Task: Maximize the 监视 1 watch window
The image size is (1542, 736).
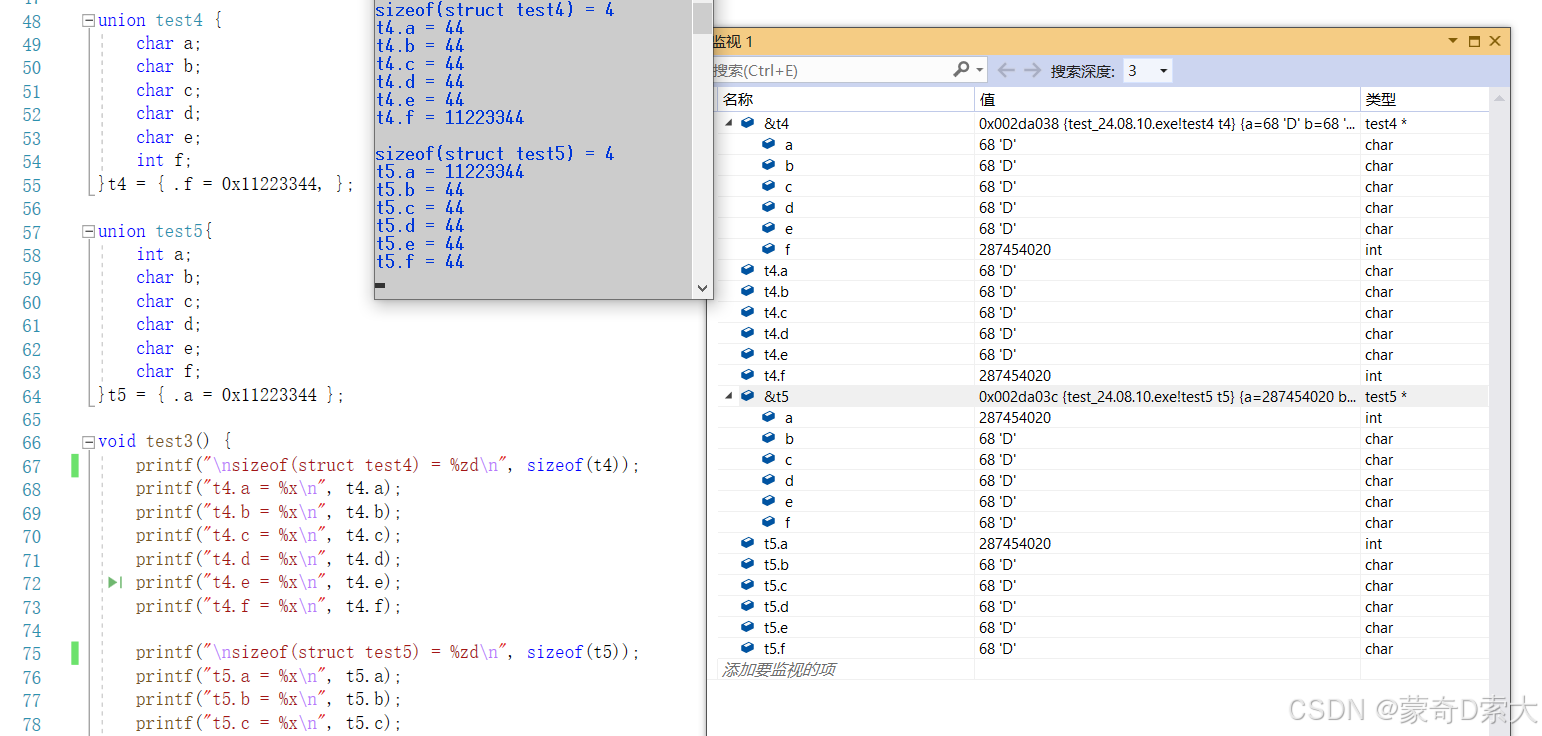Action: [x=1474, y=41]
